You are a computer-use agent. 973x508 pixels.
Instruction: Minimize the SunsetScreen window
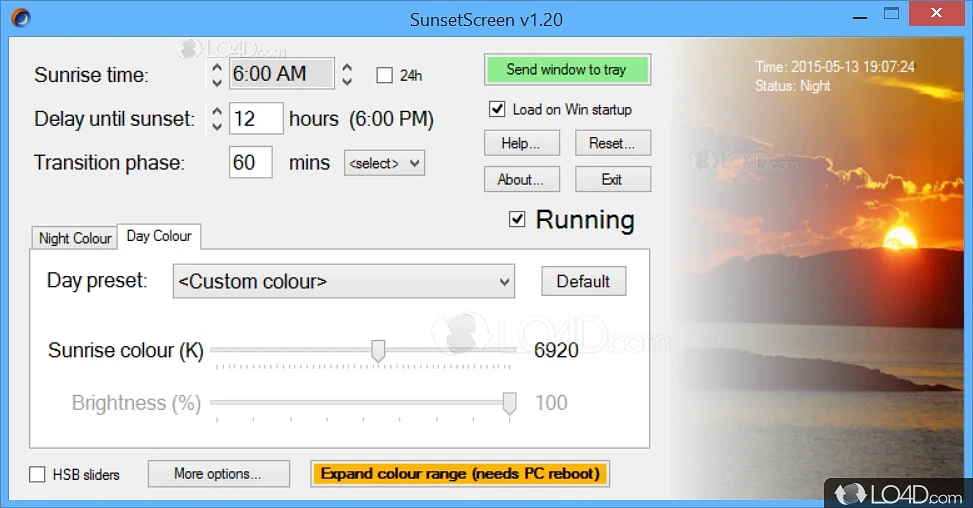[x=859, y=17]
